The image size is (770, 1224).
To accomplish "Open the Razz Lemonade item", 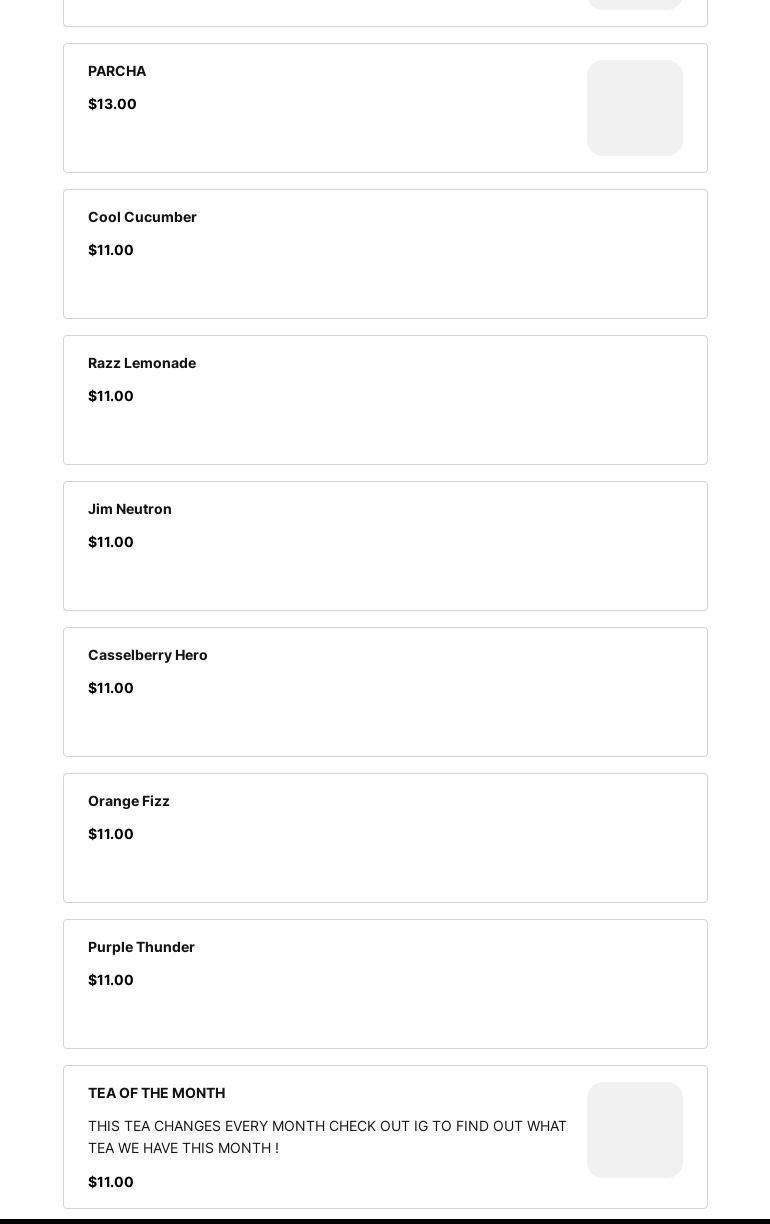I will (x=142, y=363).
